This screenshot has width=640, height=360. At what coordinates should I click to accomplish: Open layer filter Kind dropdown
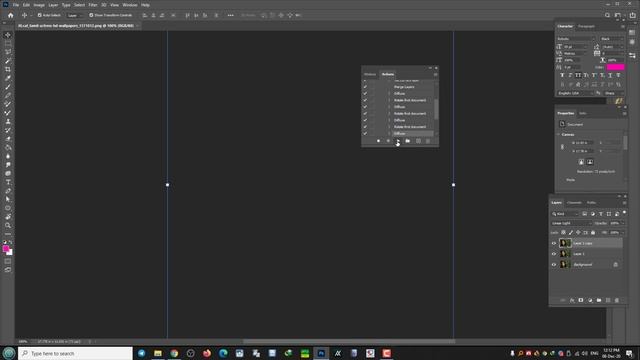[x=565, y=214]
